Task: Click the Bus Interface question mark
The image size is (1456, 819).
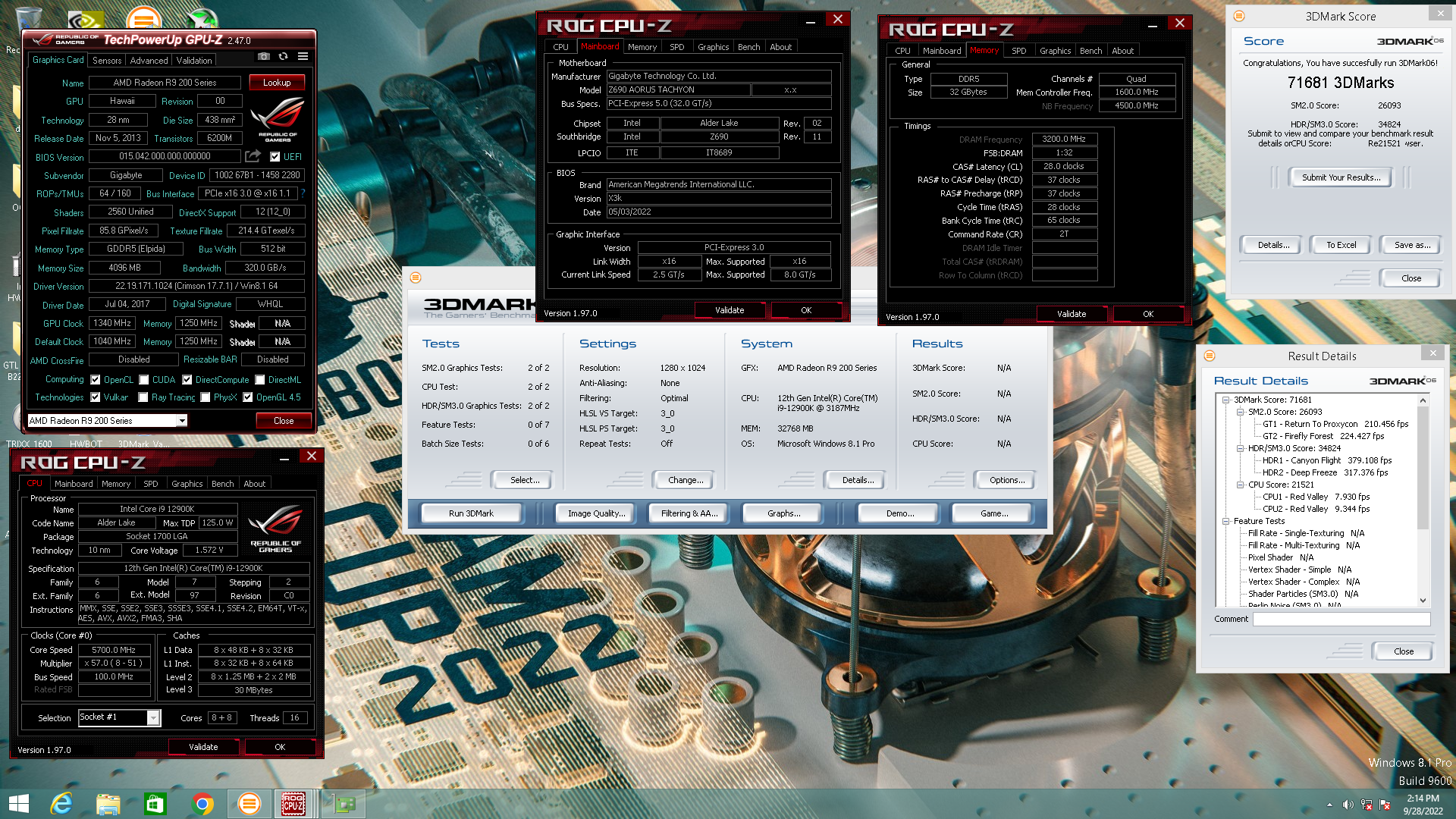Action: click(303, 193)
